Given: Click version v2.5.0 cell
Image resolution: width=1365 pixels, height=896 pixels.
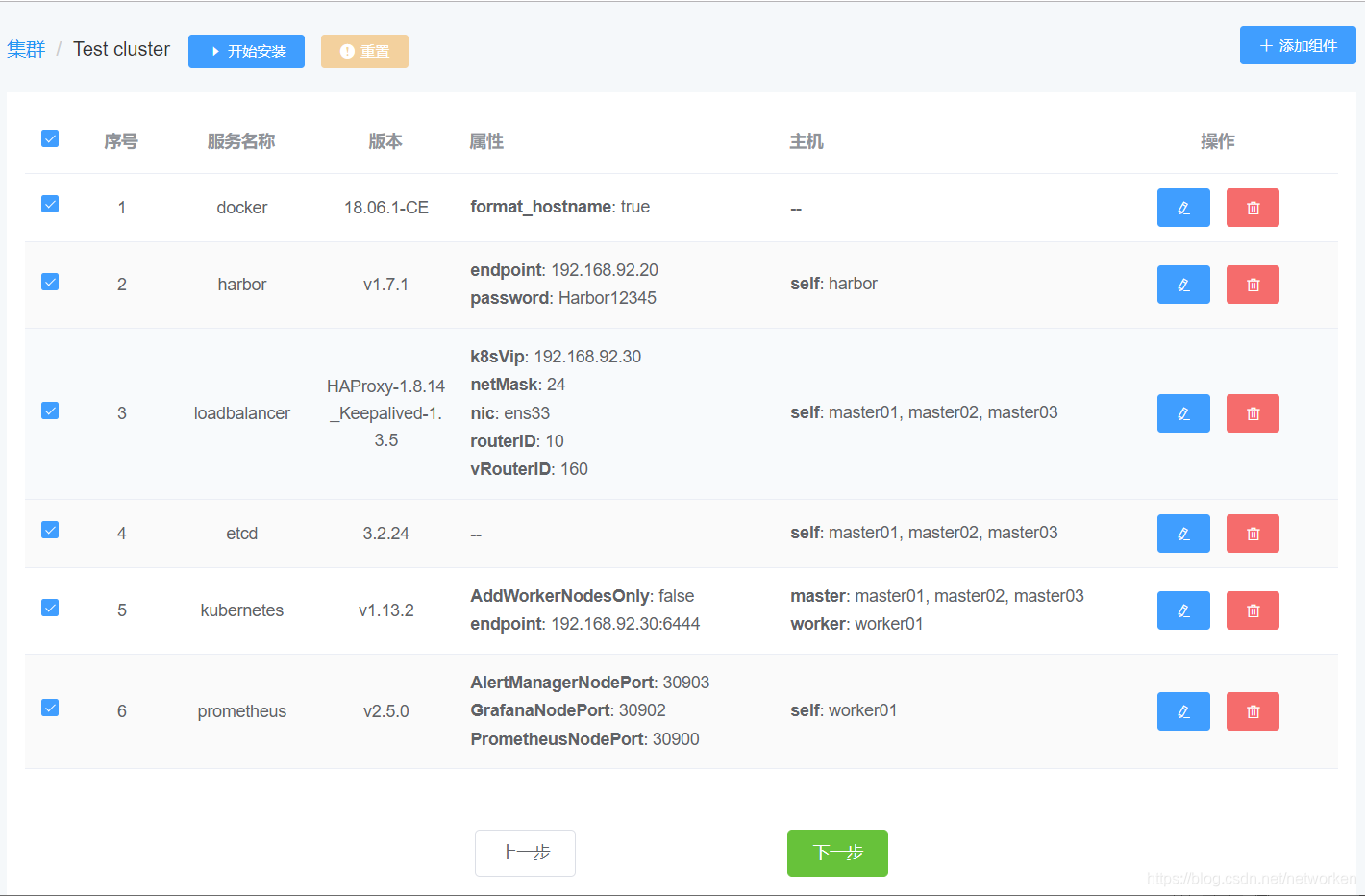Looking at the screenshot, I should (x=386, y=711).
